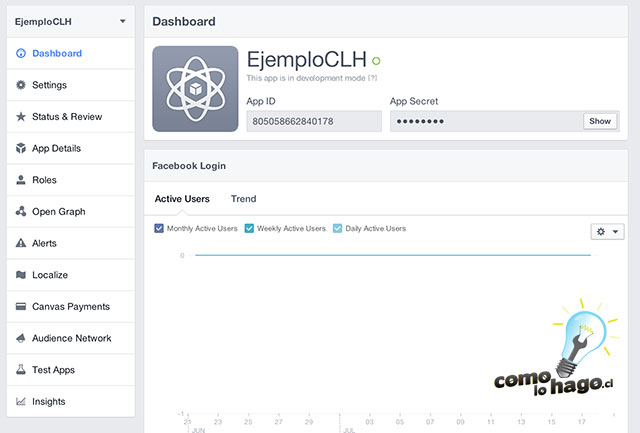640x433 pixels.
Task: Select Test Apps in the sidebar
Action: [71, 370]
